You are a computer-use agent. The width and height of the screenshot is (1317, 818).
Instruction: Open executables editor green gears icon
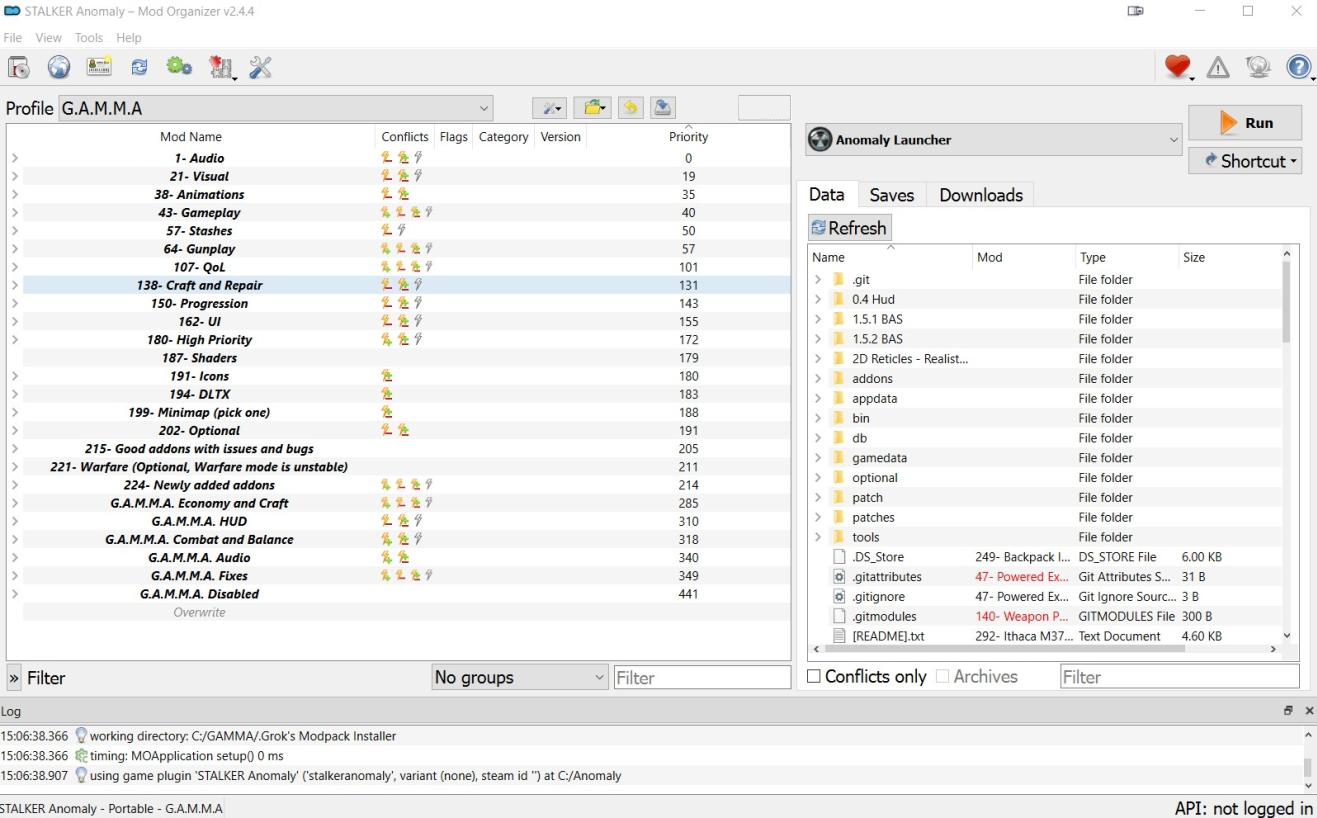[x=179, y=67]
